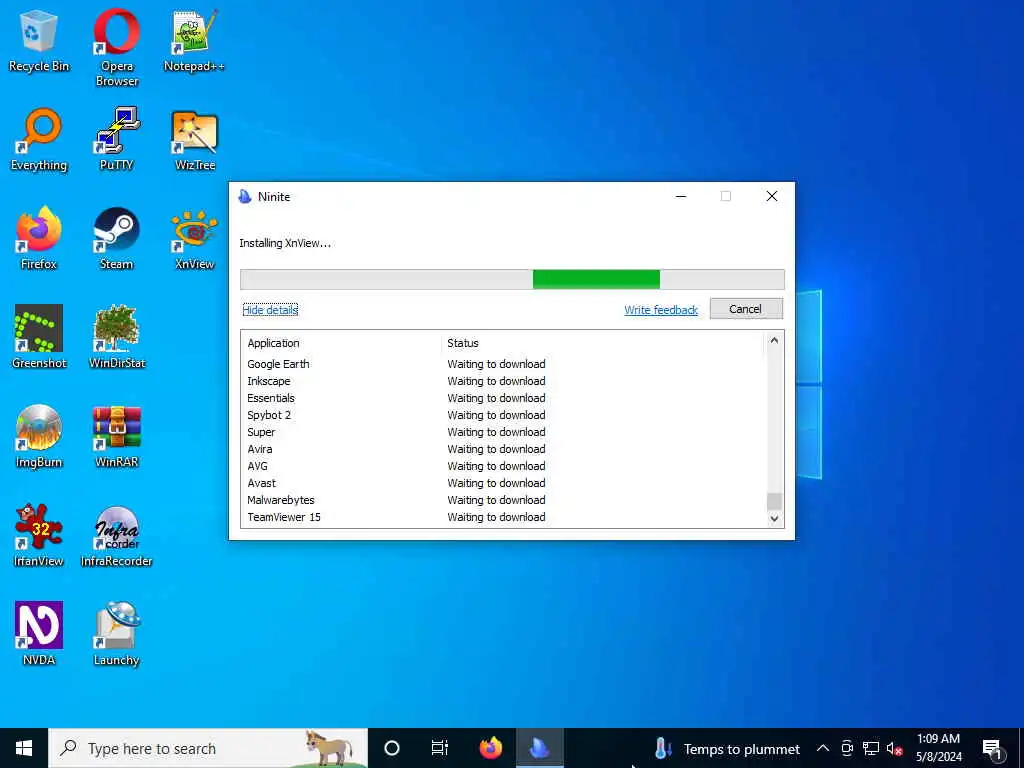Screen dimensions: 1024x768
Task: Open the network tray icon
Action: [871, 748]
